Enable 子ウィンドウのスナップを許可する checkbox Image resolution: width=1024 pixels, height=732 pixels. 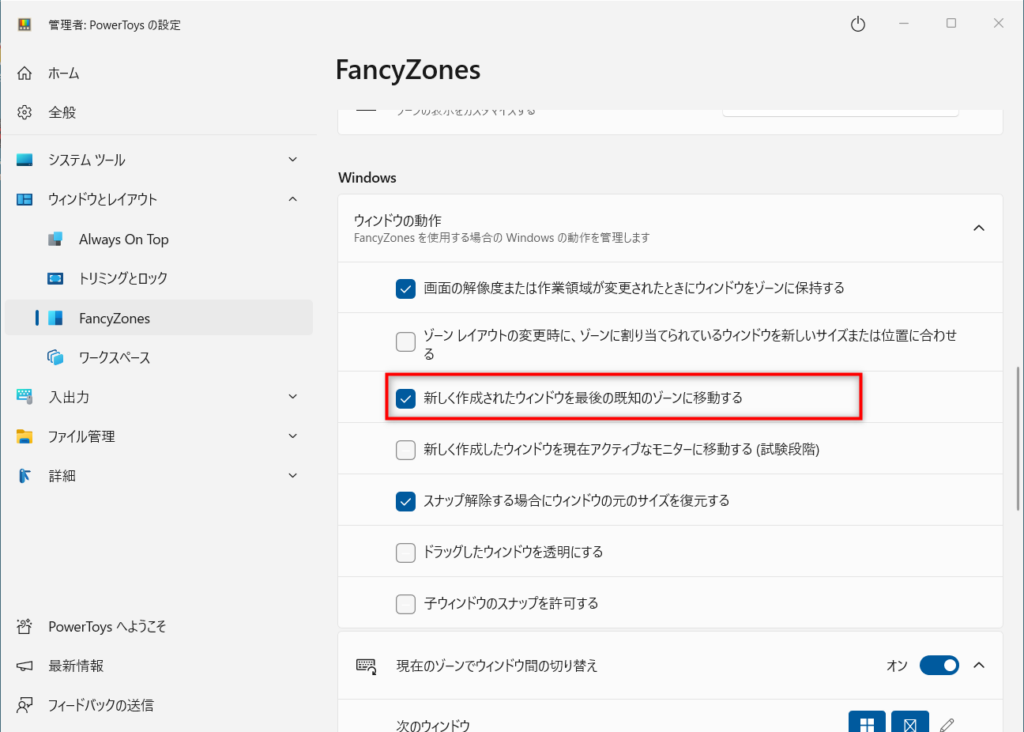click(405, 603)
